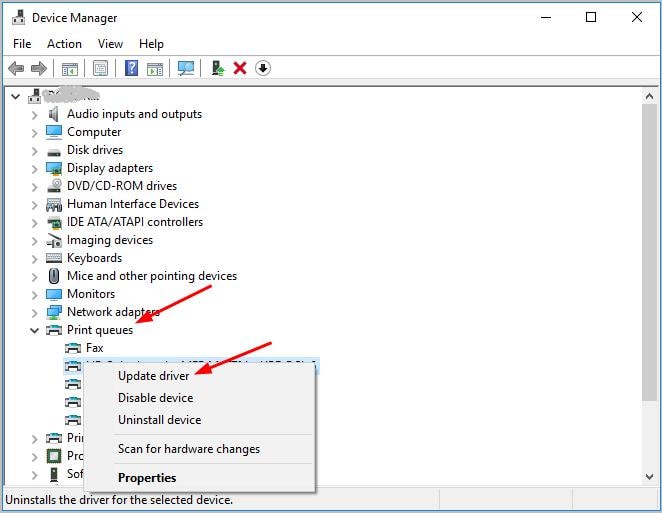The height and width of the screenshot is (513, 662).
Task: Click the Print queues printer icon
Action: [x=54, y=330]
